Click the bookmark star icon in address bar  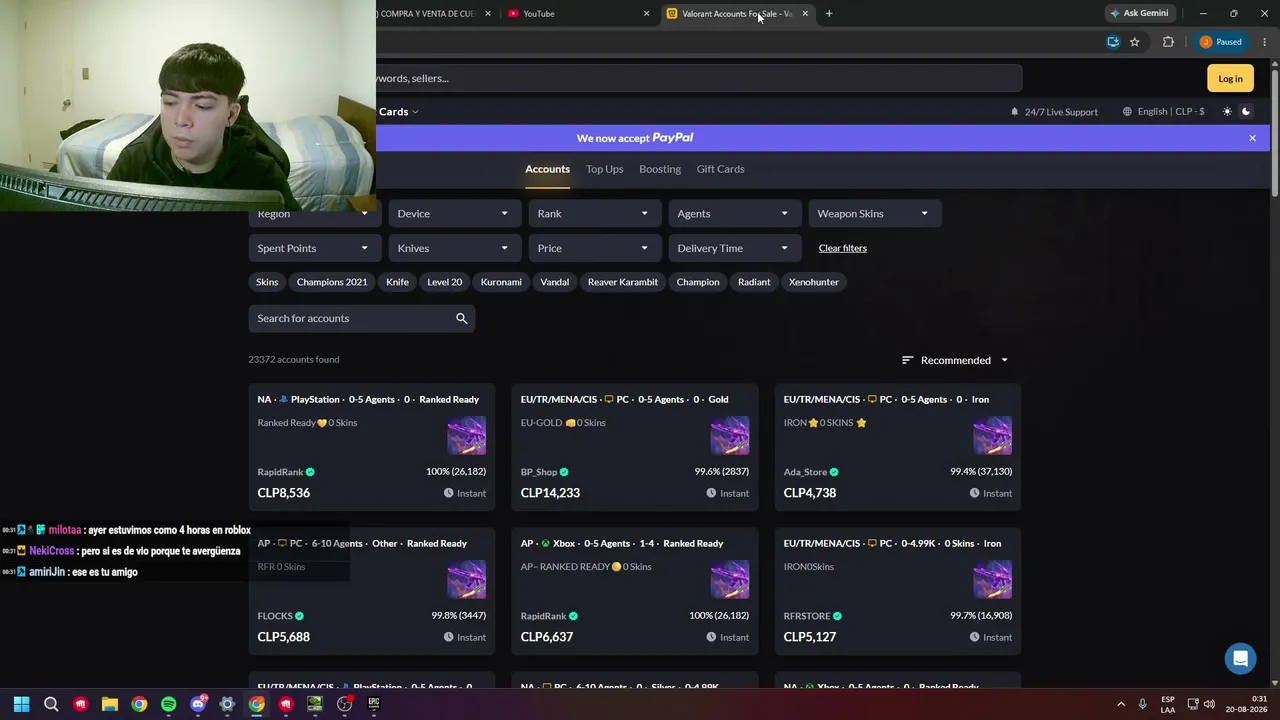(1135, 42)
